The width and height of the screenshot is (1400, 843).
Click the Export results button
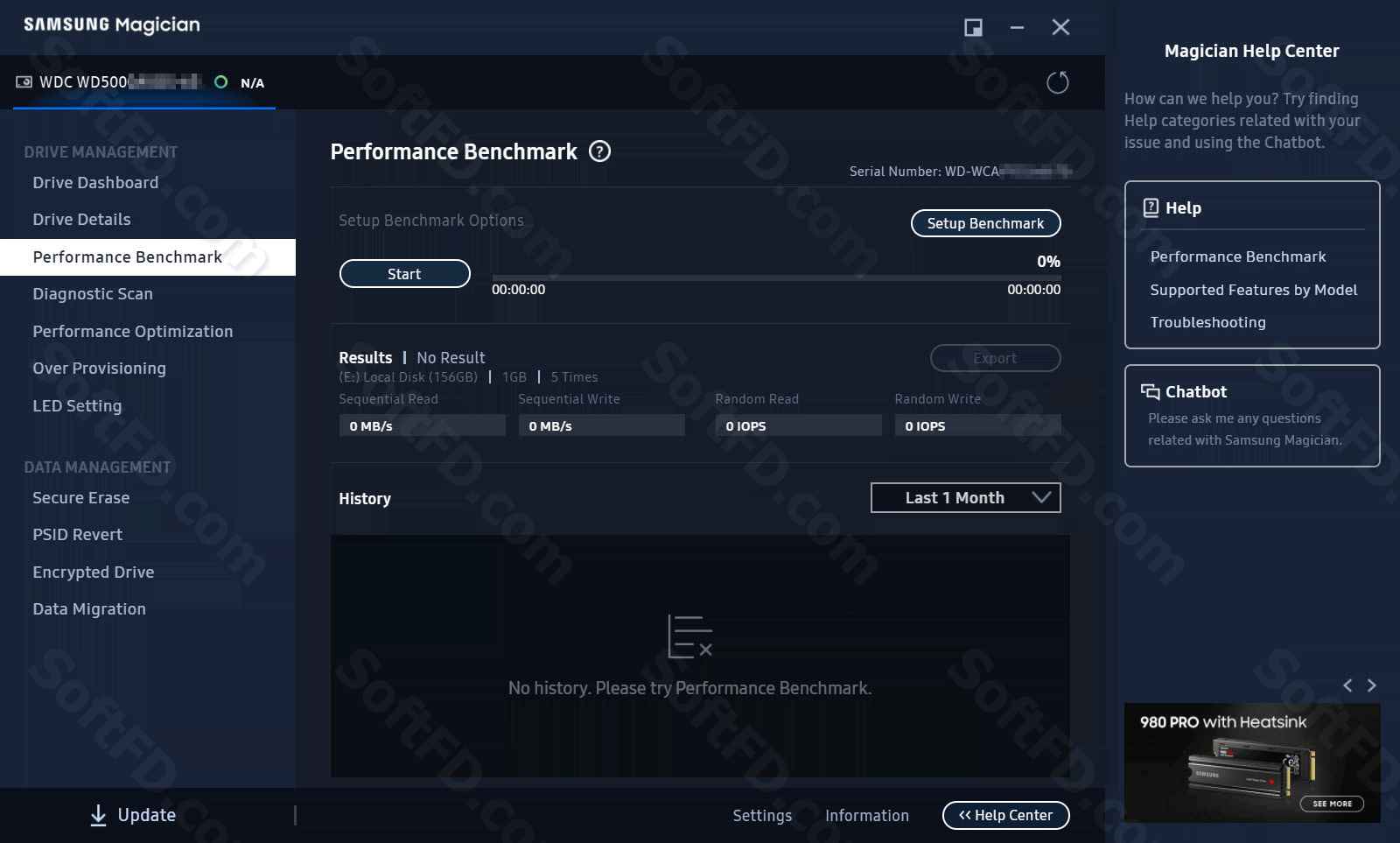tap(995, 358)
